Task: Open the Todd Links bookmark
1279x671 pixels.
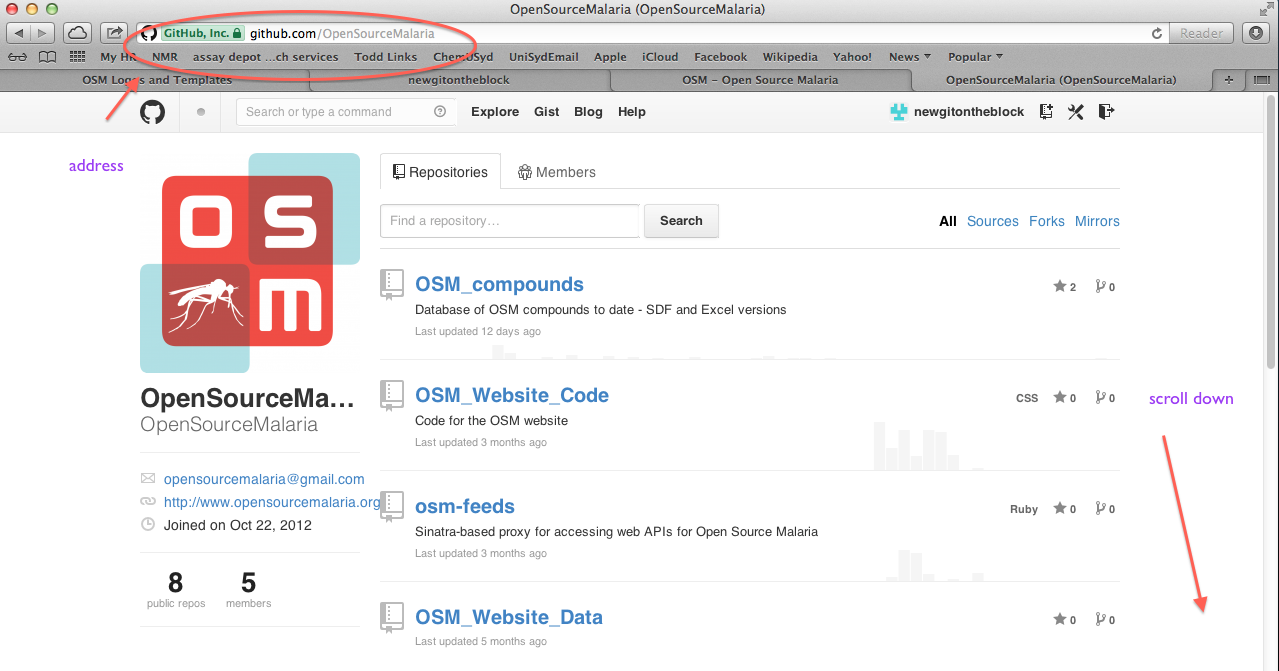Action: point(386,57)
